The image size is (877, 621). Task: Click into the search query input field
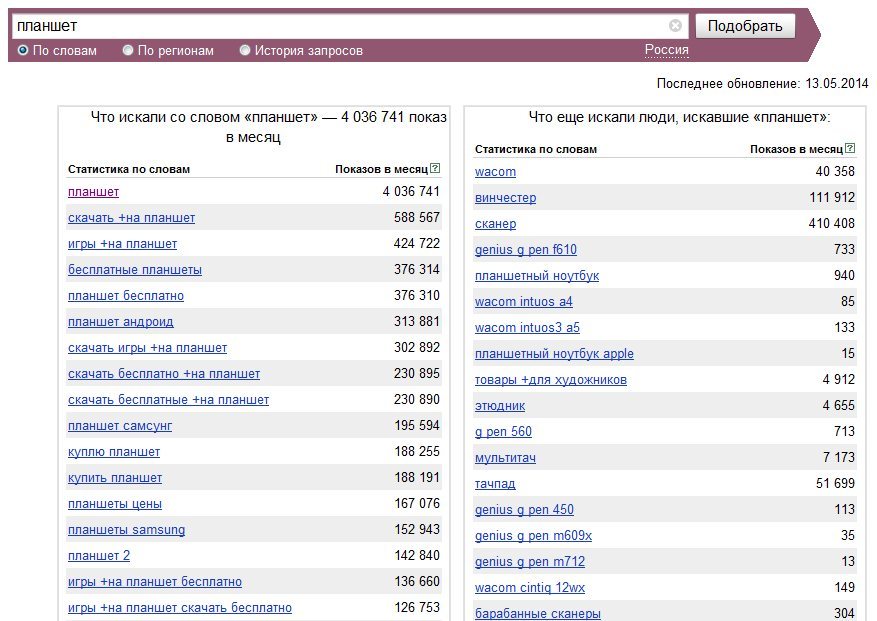pos(340,26)
